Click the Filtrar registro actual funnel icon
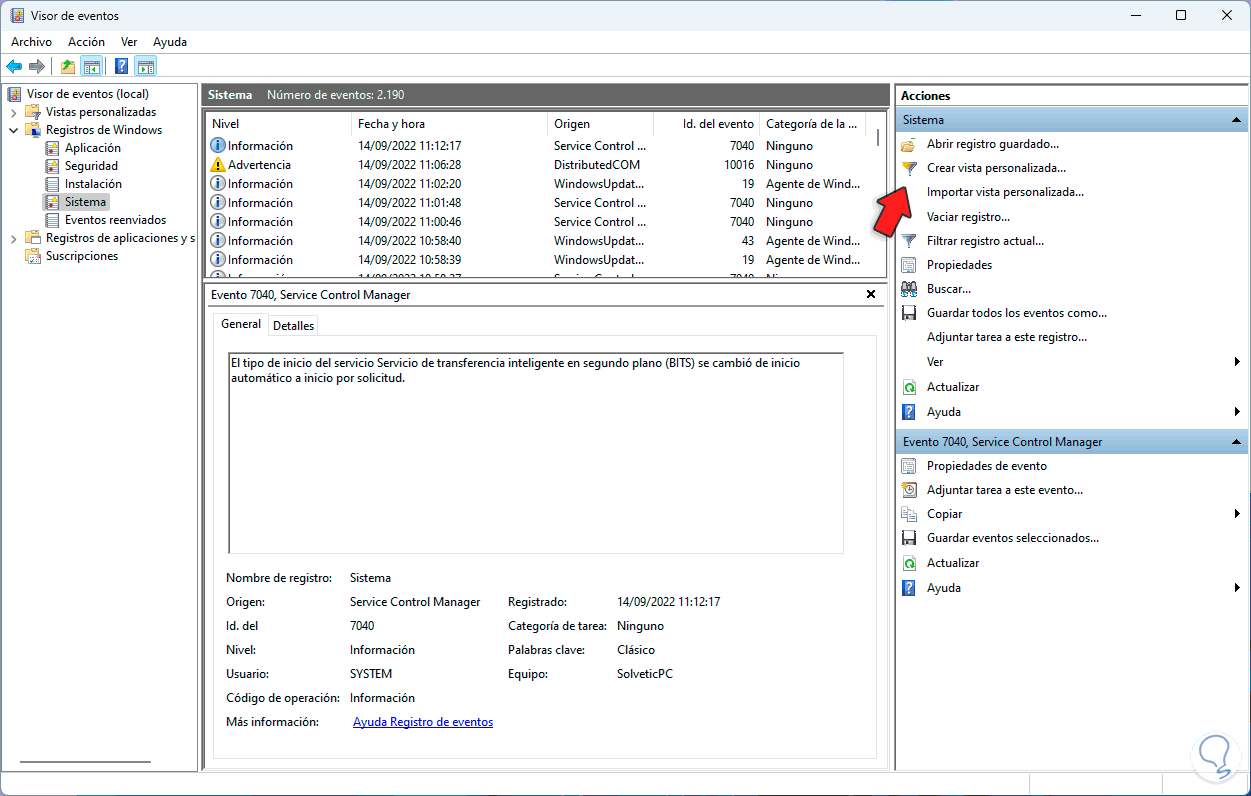 coord(909,241)
